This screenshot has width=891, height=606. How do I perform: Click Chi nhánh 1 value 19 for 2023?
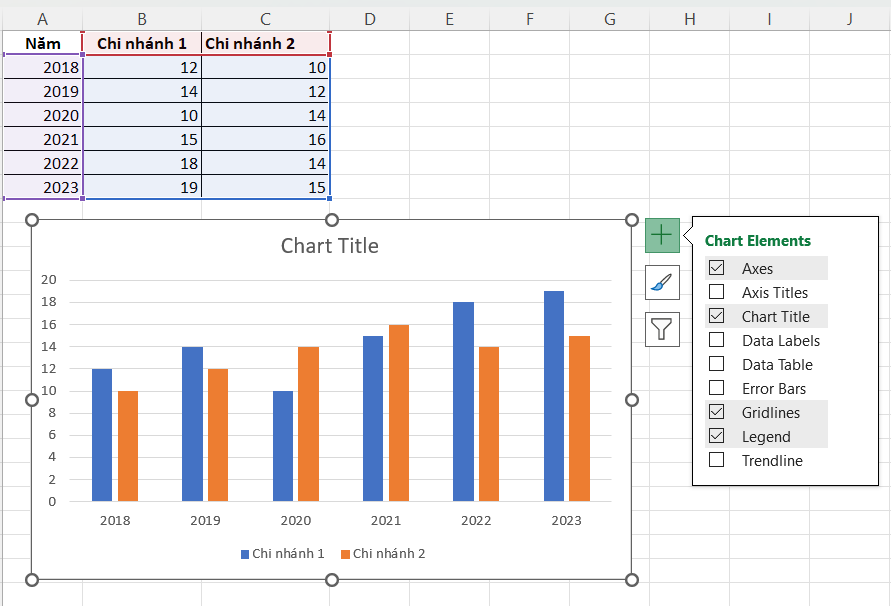(142, 187)
